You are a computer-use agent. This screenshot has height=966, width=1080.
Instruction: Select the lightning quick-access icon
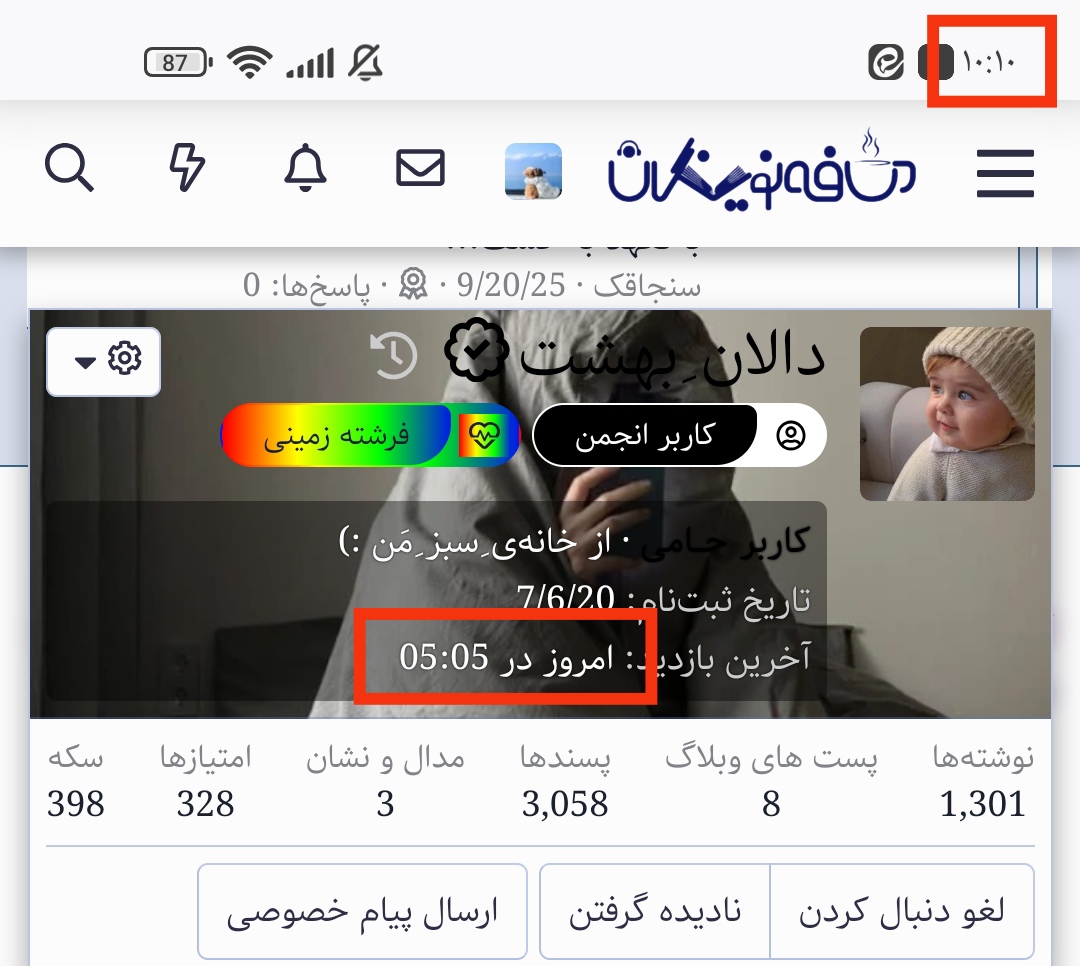pyautogui.click(x=187, y=169)
